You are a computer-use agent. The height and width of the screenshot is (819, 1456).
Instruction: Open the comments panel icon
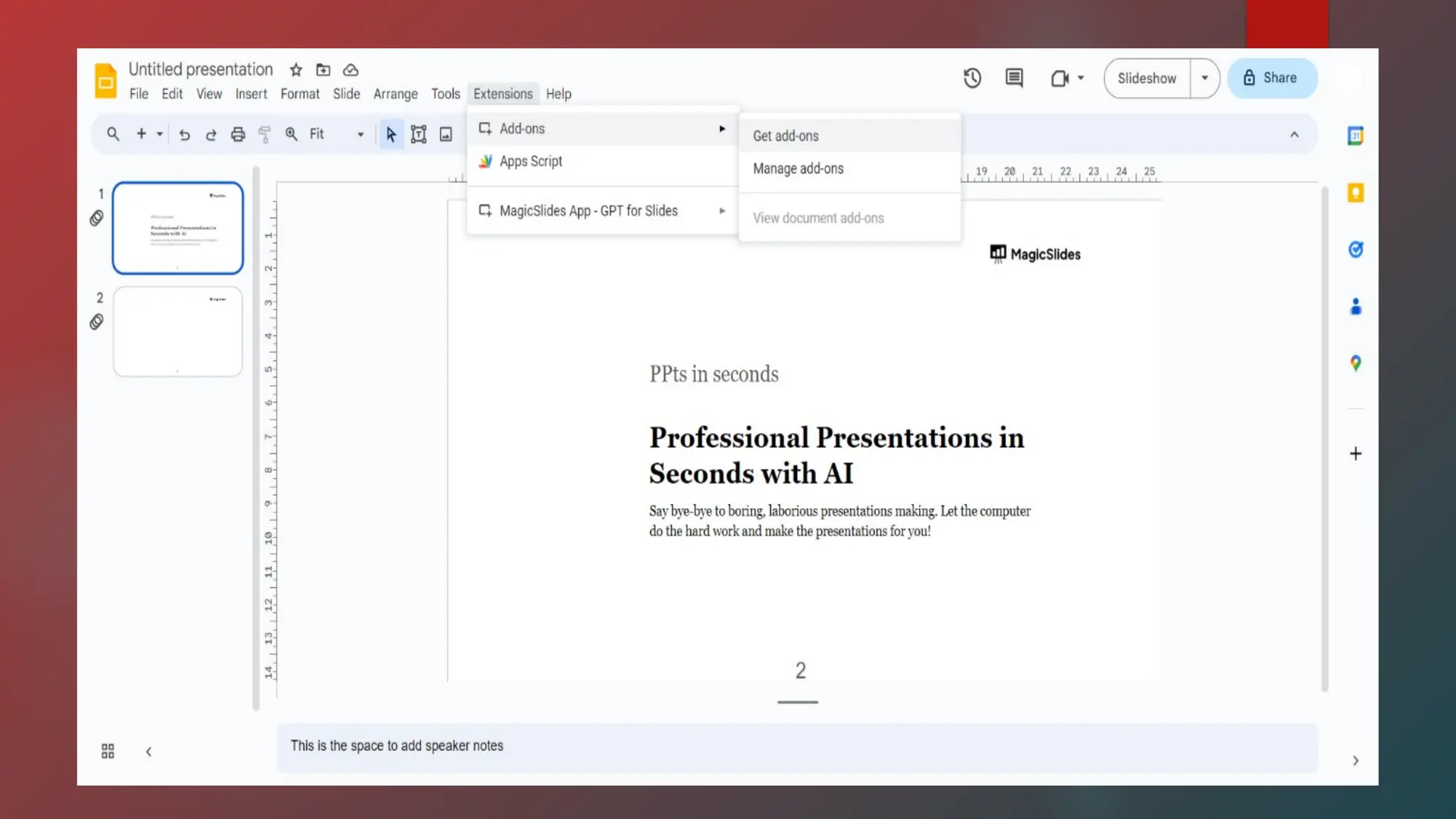coord(1014,78)
